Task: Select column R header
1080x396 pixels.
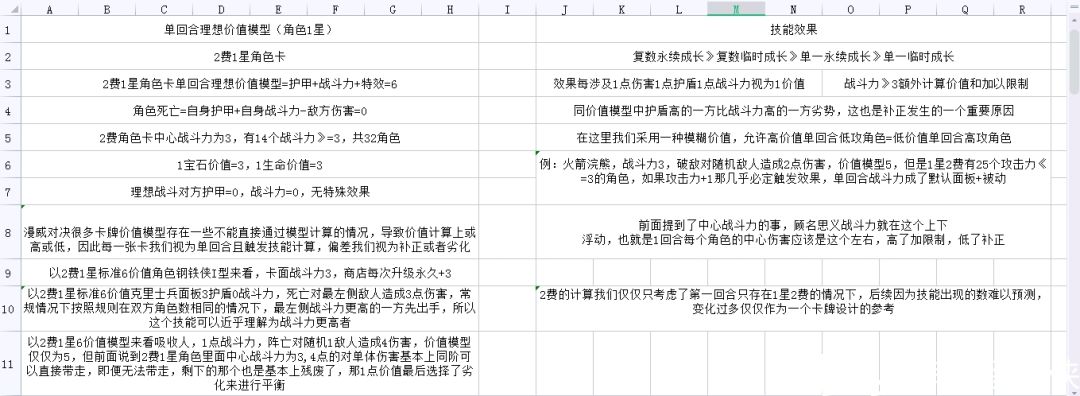Action: click(x=1021, y=9)
